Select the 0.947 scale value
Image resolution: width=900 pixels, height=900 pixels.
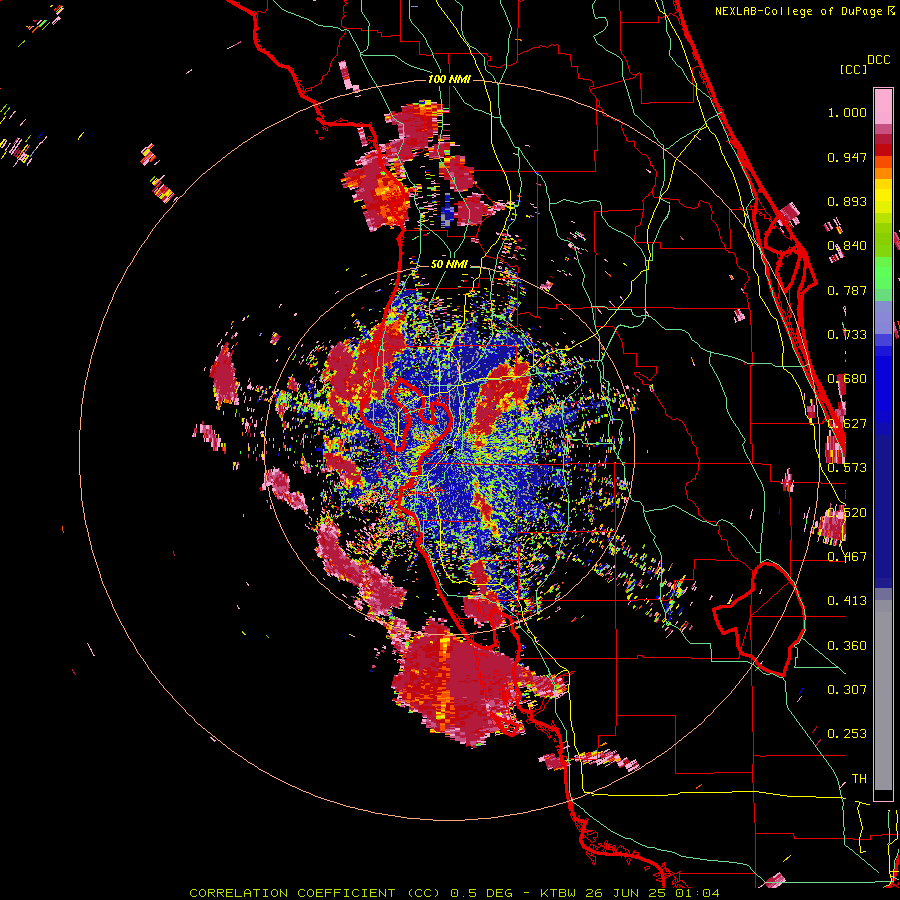(847, 157)
